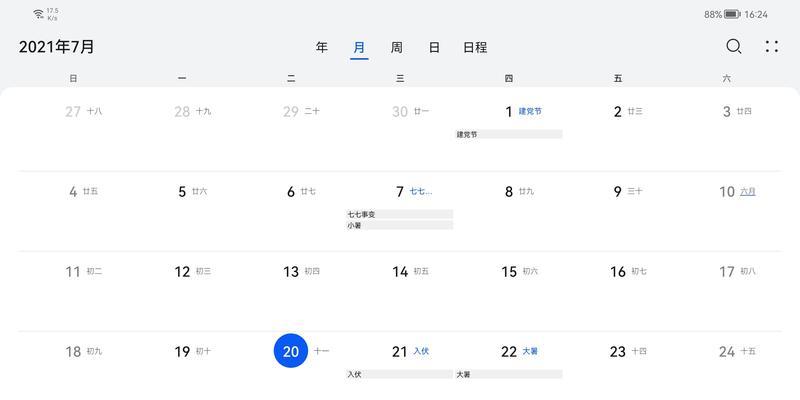
Task: Tap the 88% battery percentage text
Action: [x=713, y=14]
